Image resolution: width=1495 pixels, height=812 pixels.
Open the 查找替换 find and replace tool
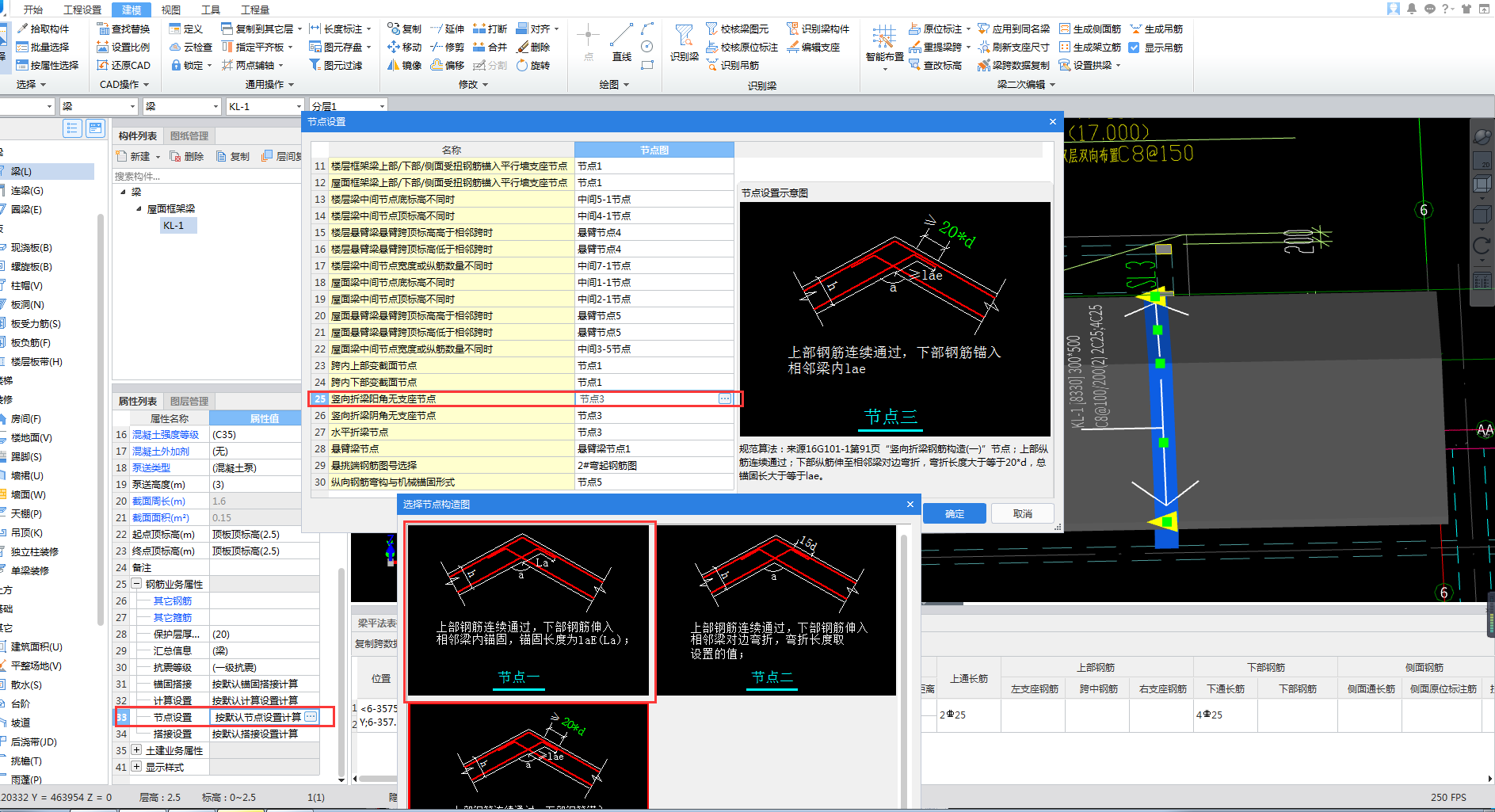pyautogui.click(x=124, y=29)
